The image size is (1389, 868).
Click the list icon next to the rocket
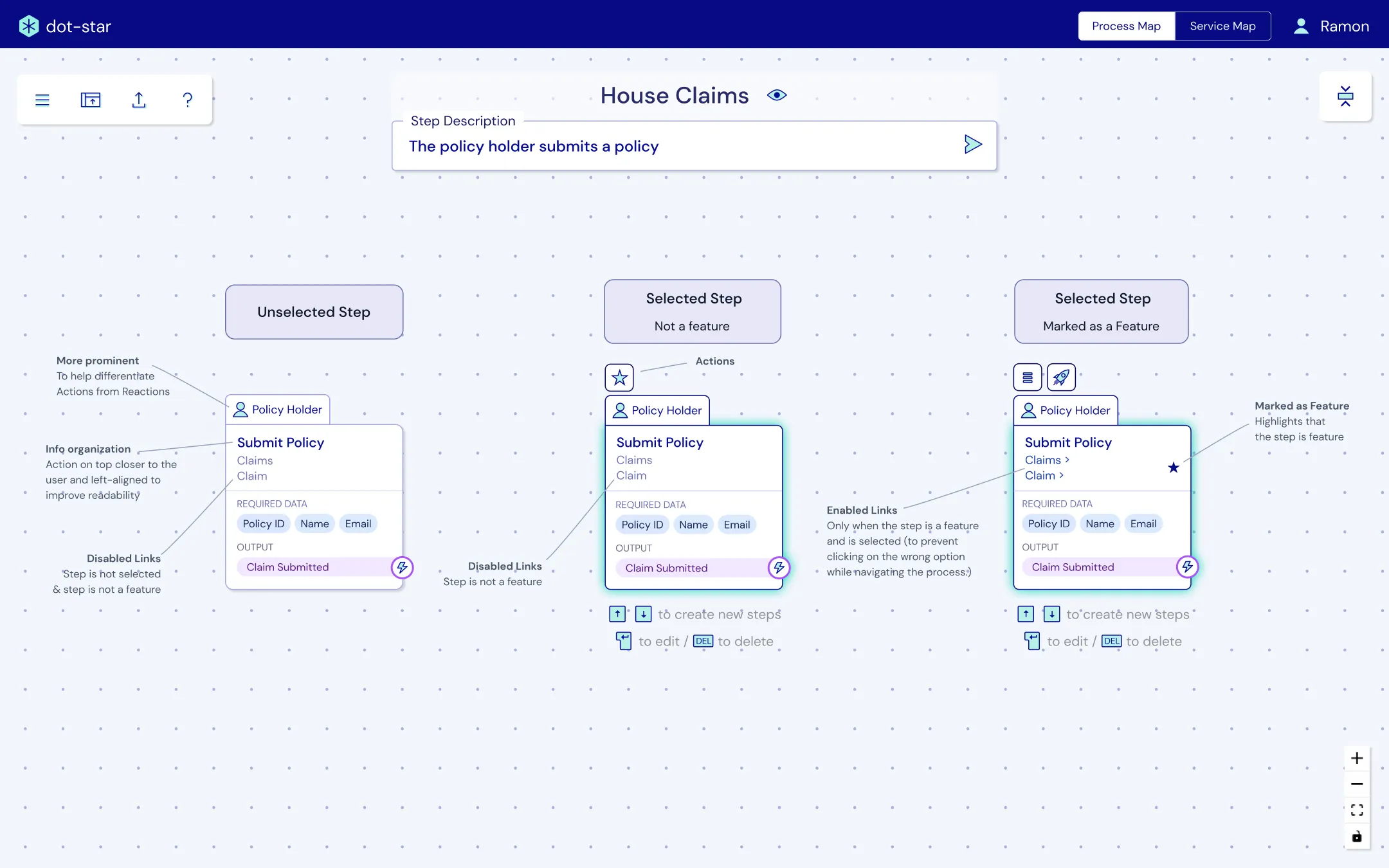[1028, 377]
